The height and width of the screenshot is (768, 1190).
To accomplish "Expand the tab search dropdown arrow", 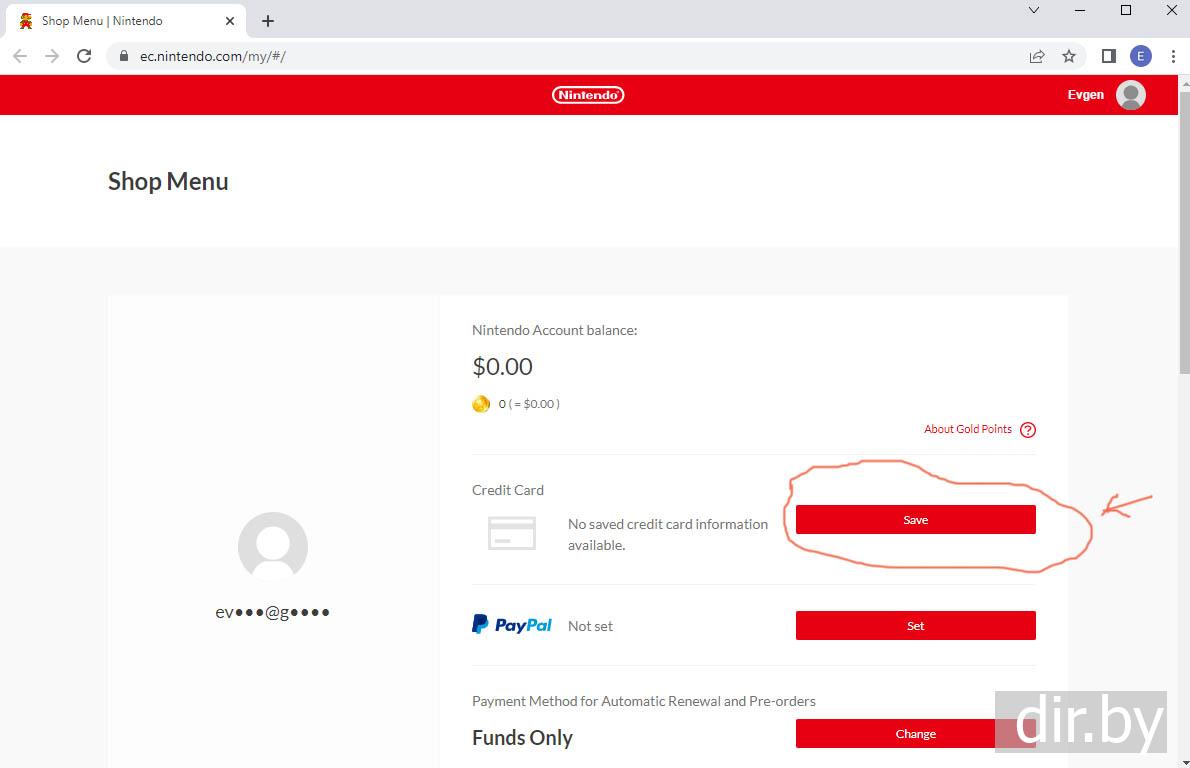I will pos(1034,11).
